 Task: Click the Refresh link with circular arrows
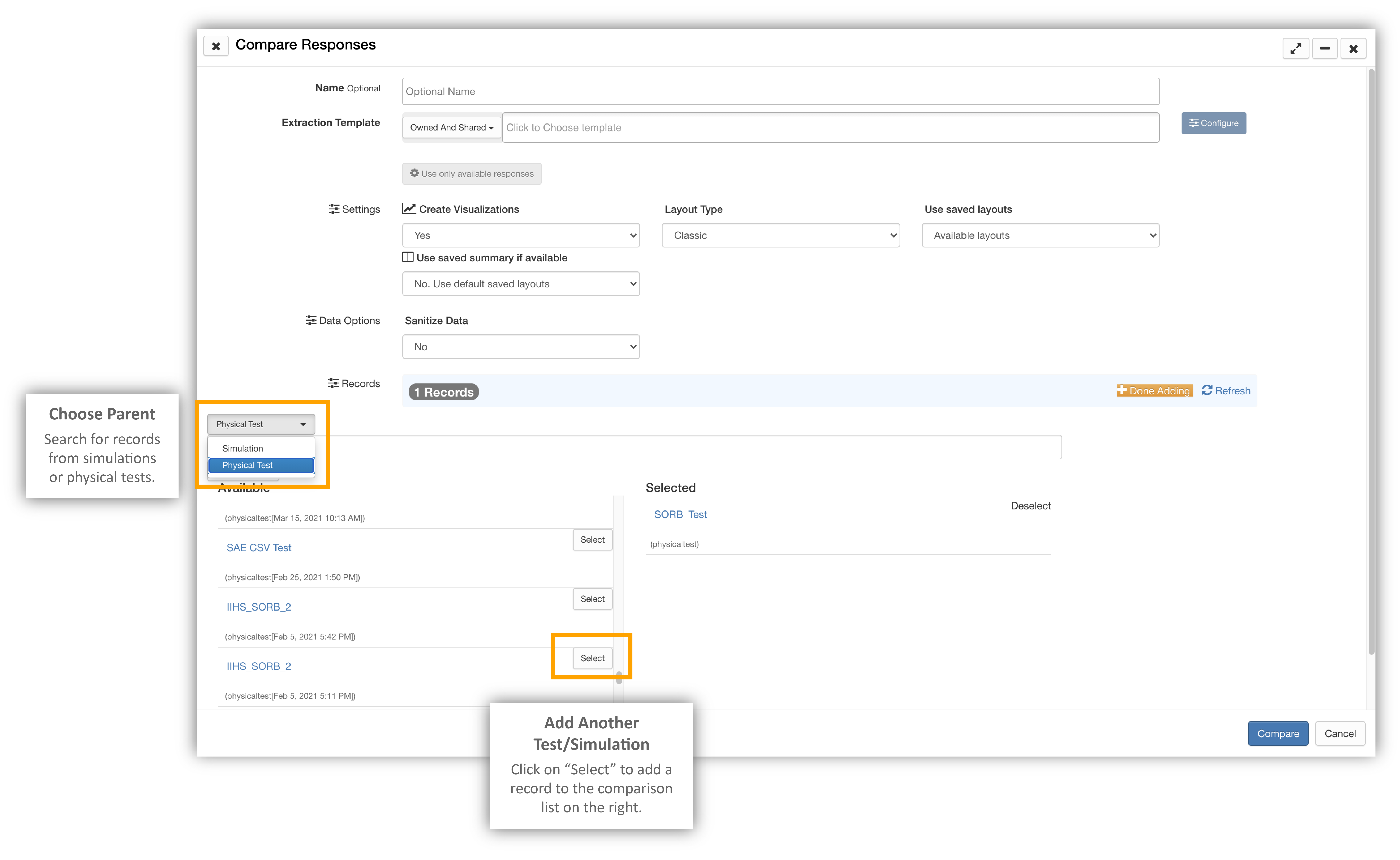[x=1226, y=391]
